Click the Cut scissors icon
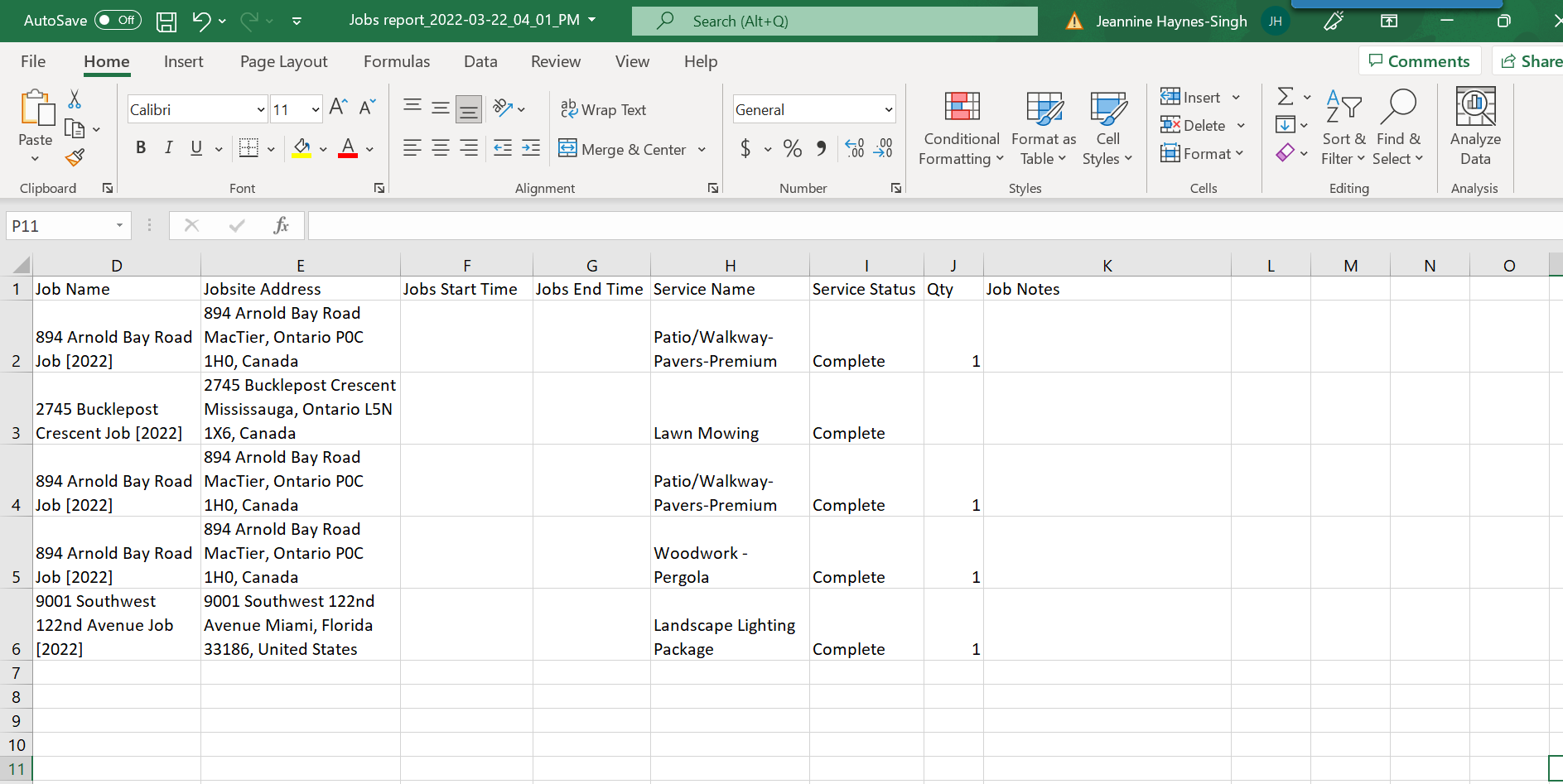 click(x=75, y=100)
